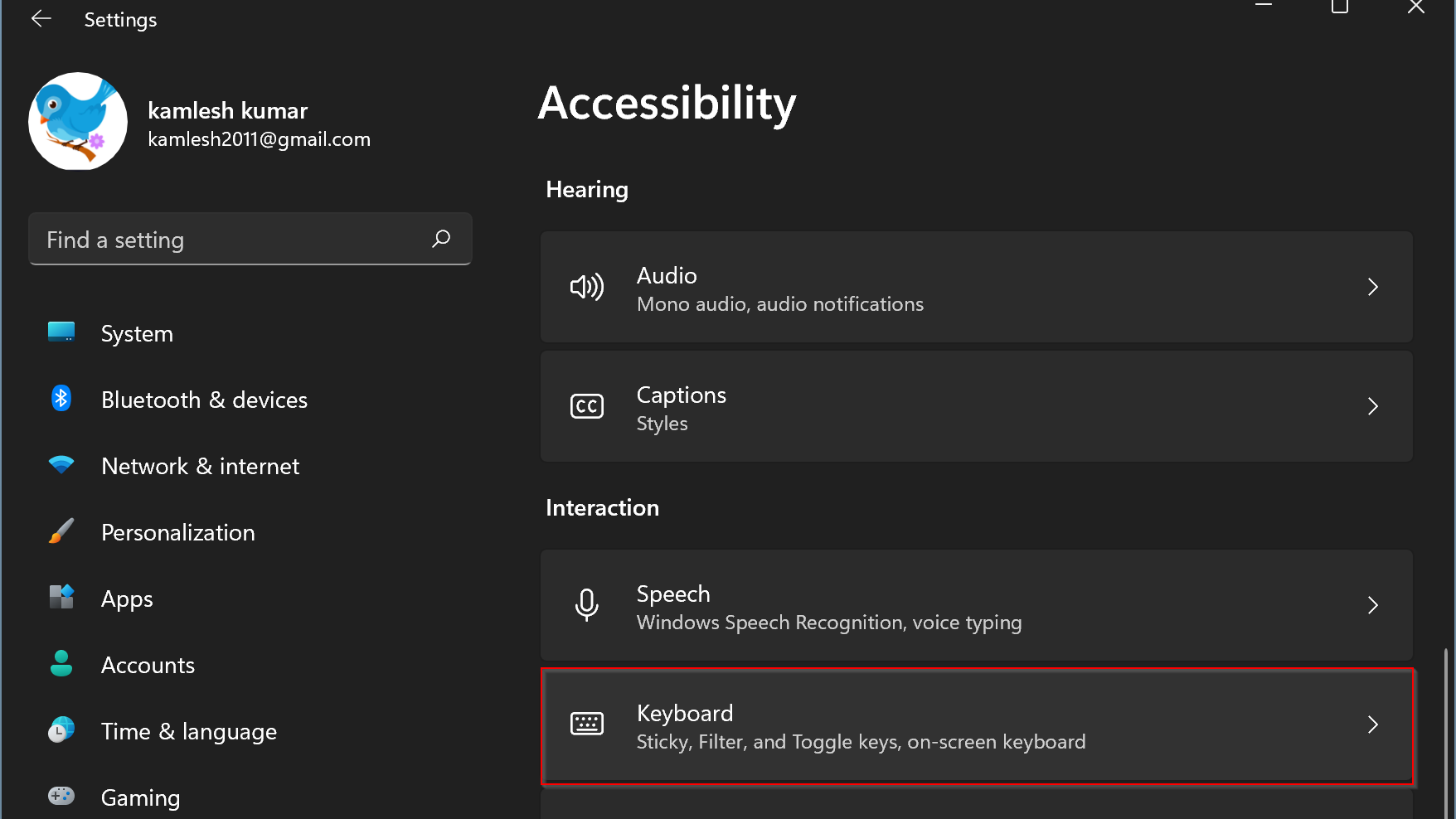1456x819 pixels.
Task: Click the System monitor icon
Action: pyautogui.click(x=61, y=332)
